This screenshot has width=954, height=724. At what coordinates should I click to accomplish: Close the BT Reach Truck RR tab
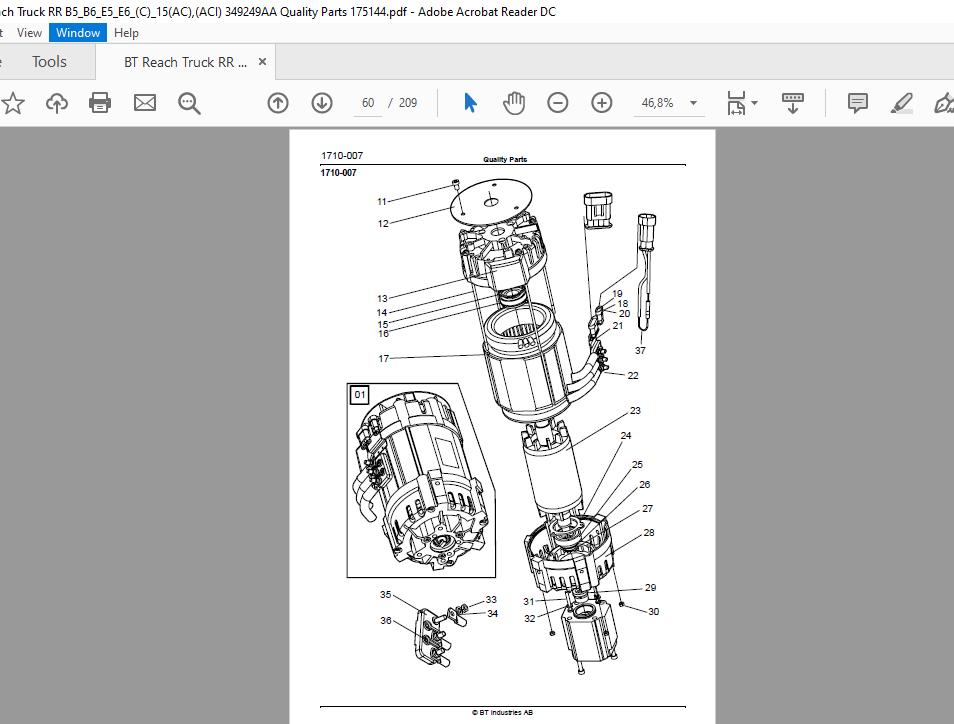tap(262, 61)
